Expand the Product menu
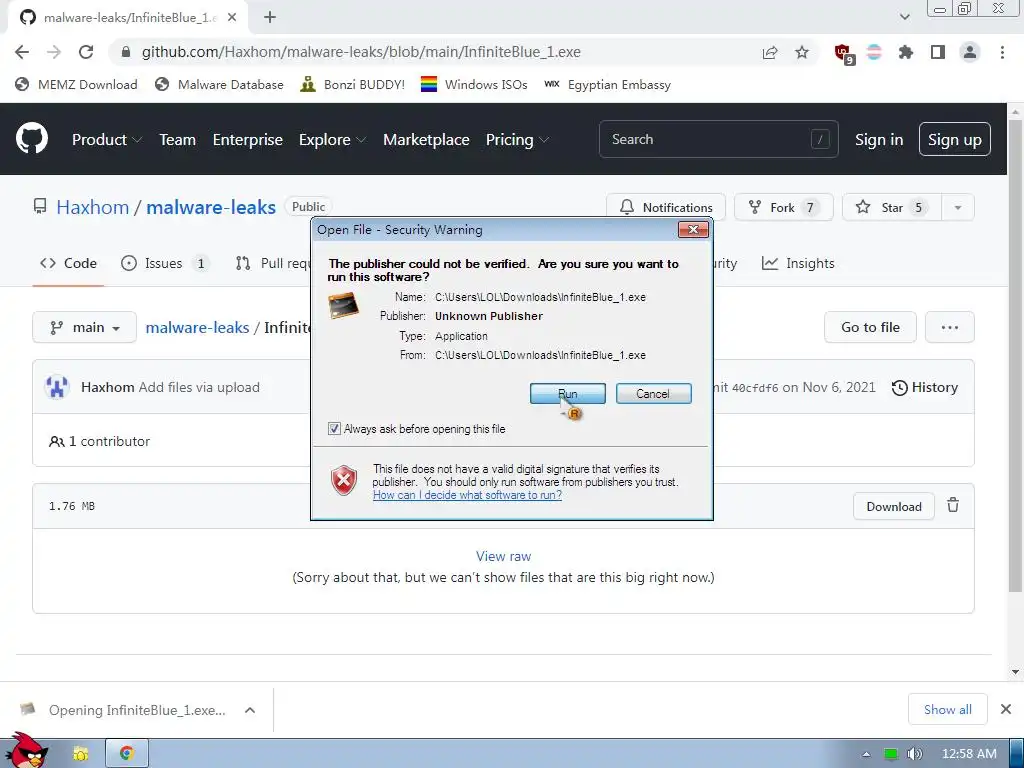Screen dimensions: 1024x768 (106, 139)
